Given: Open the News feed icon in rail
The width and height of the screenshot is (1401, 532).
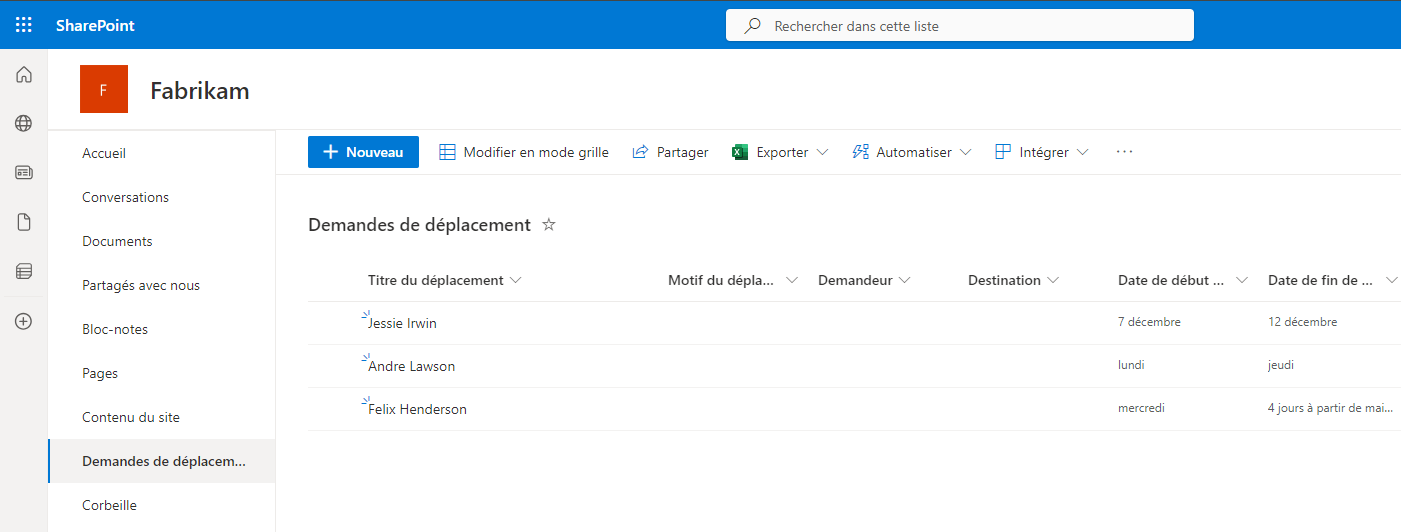Looking at the screenshot, I should pyautogui.click(x=24, y=173).
